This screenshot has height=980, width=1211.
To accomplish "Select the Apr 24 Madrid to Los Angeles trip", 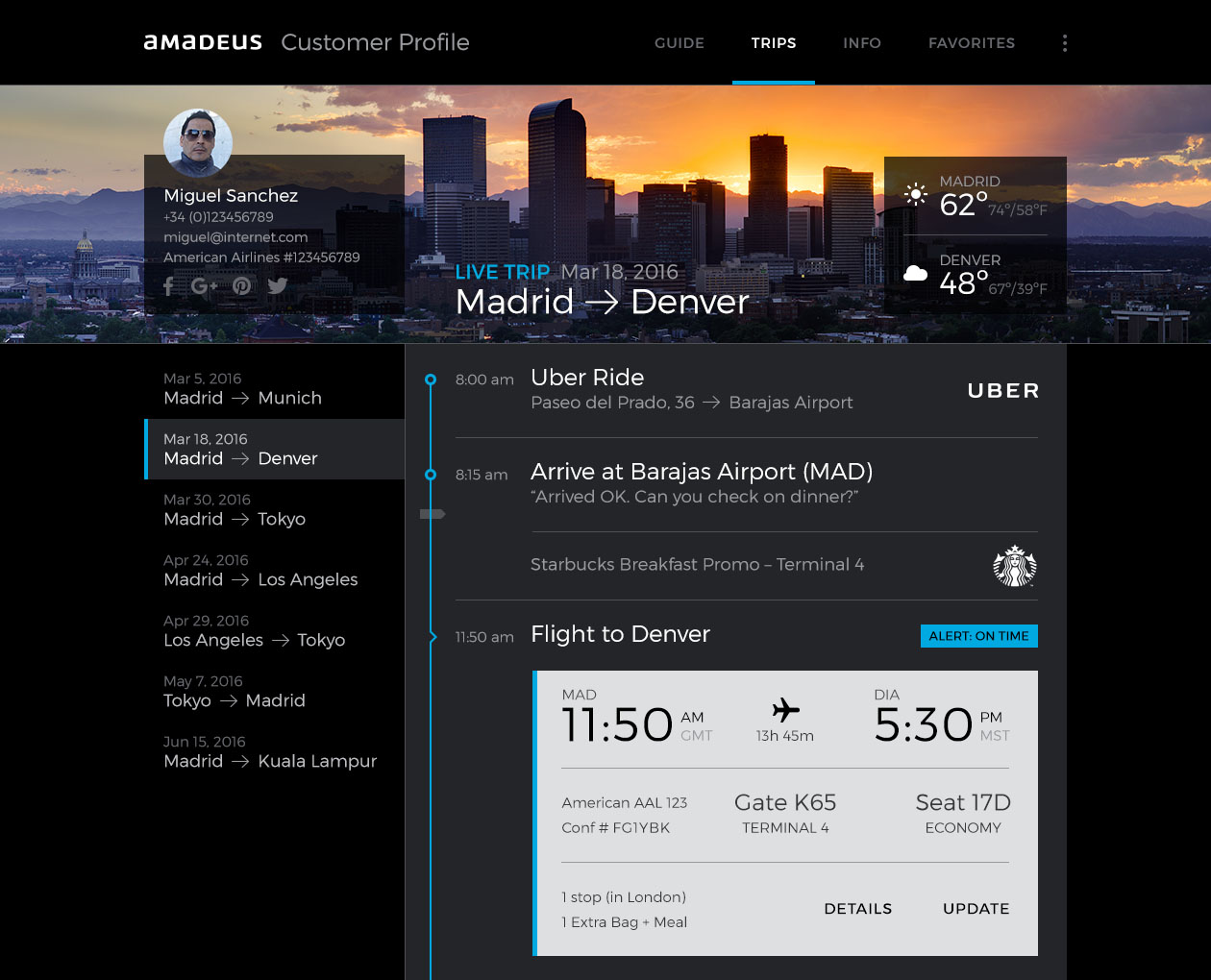I will [274, 571].
